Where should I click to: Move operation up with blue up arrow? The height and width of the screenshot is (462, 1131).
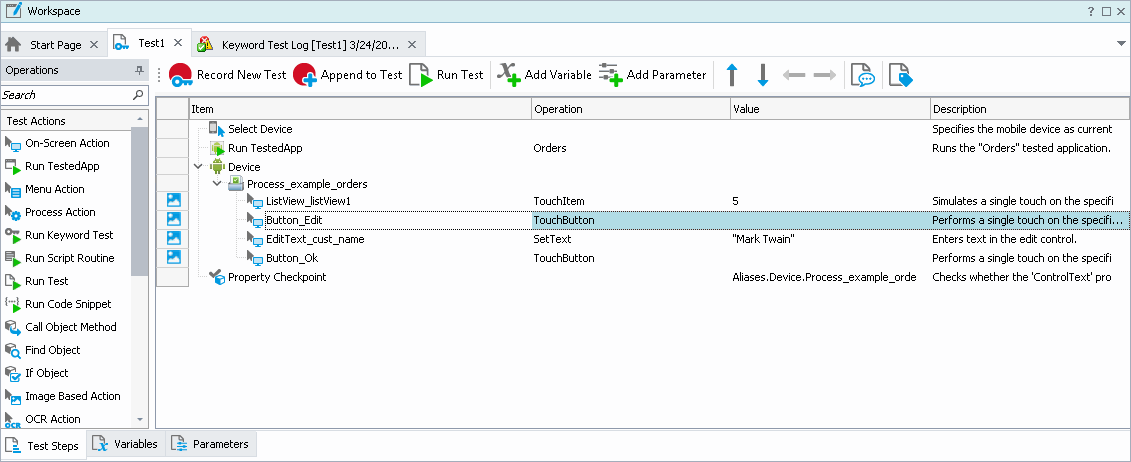[732, 75]
